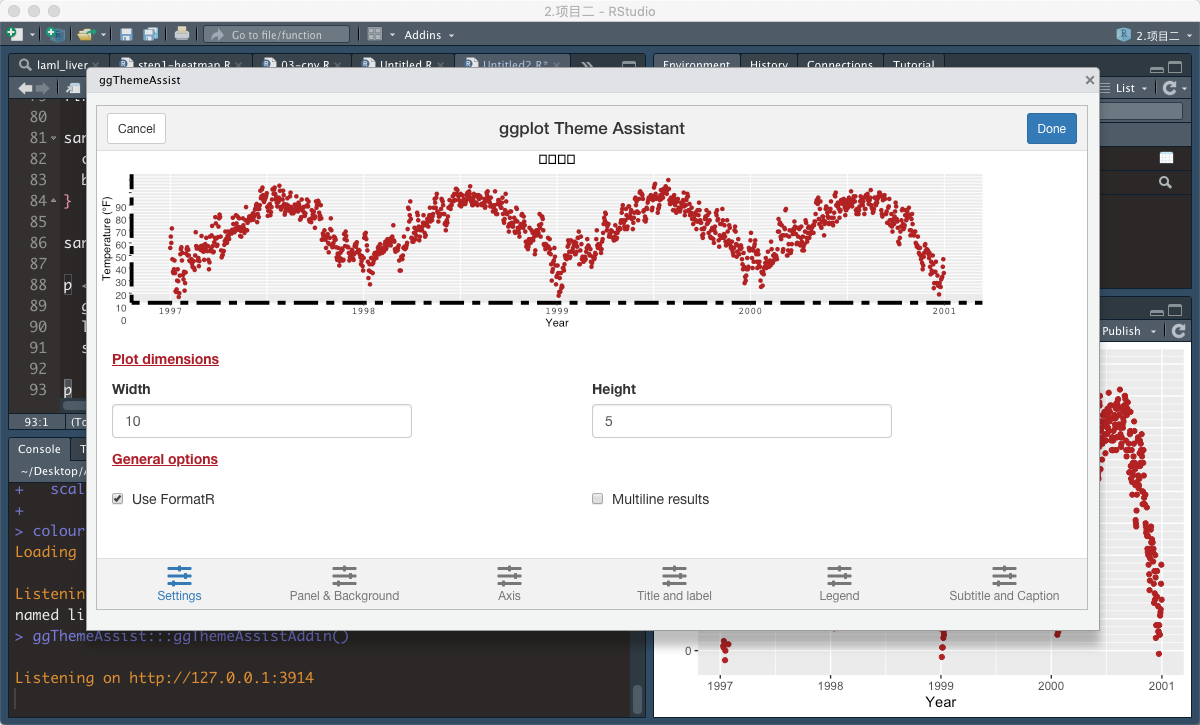Save the current document with floppy icon

(127, 34)
